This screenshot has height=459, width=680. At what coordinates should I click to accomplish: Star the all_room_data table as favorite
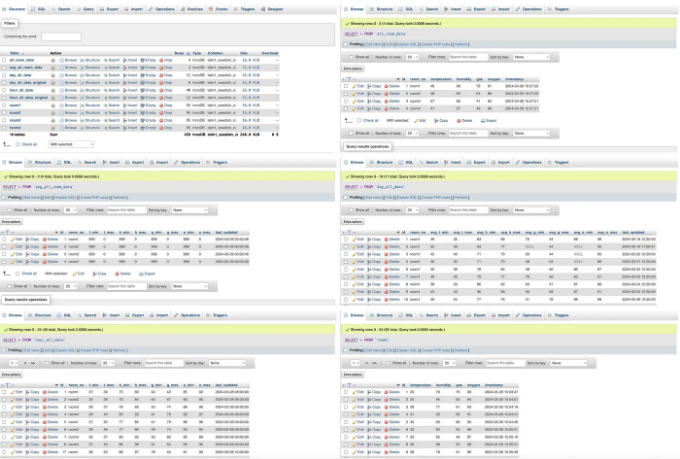tap(53, 60)
